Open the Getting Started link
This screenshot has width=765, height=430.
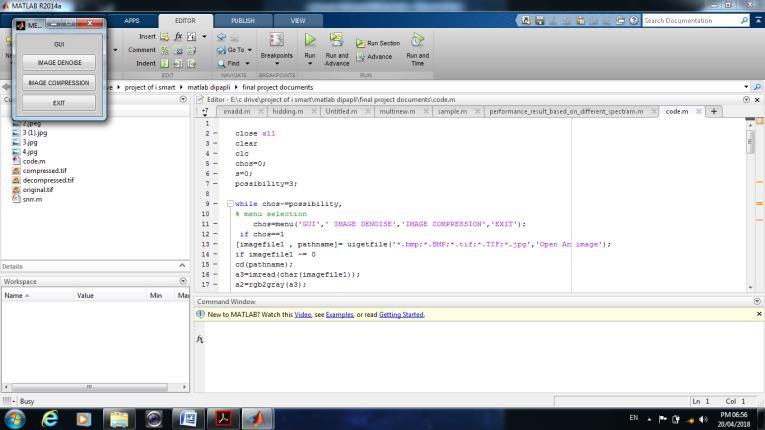pyautogui.click(x=401, y=315)
